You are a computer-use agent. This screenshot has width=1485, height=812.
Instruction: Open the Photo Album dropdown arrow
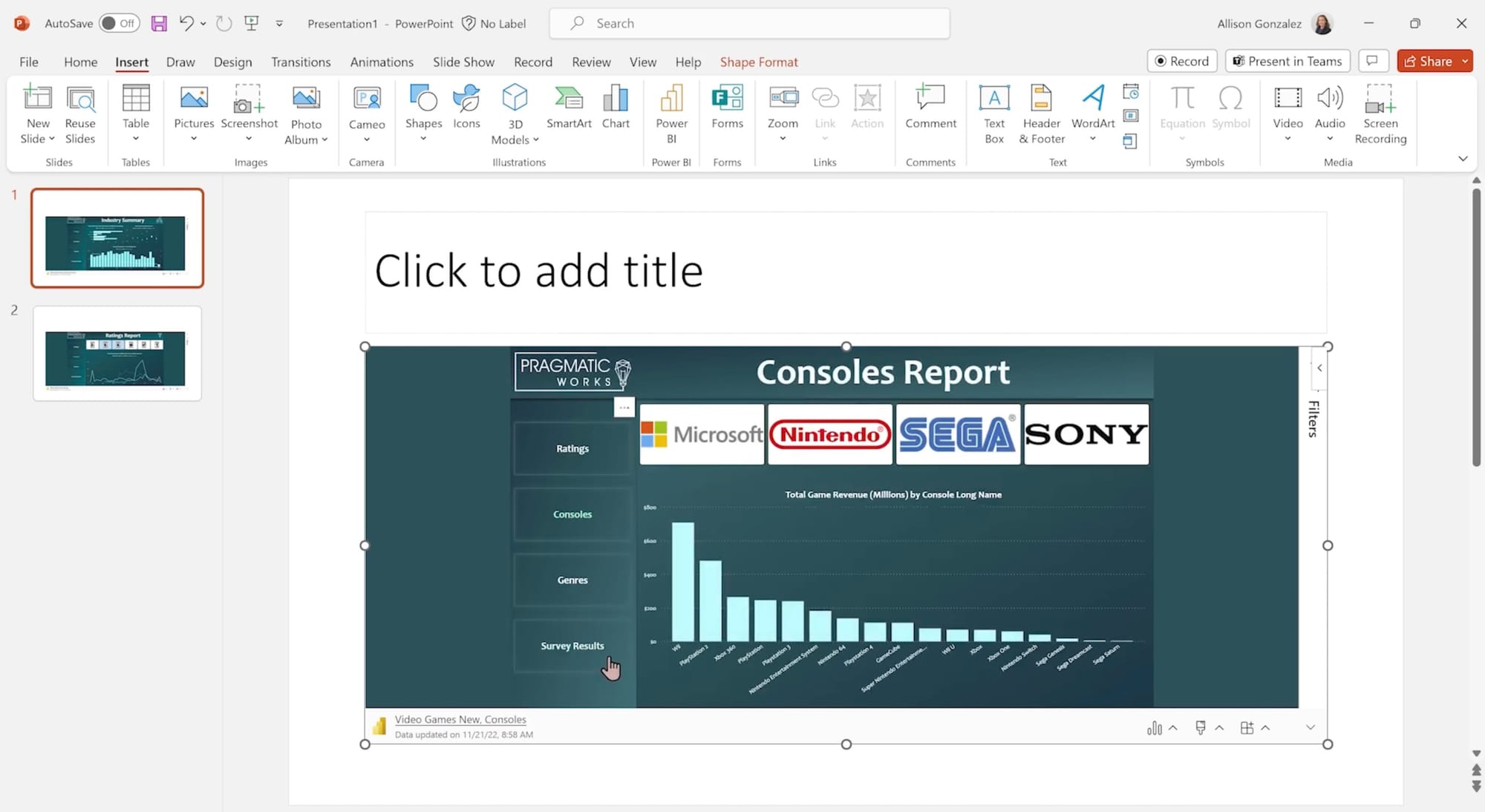(x=324, y=140)
